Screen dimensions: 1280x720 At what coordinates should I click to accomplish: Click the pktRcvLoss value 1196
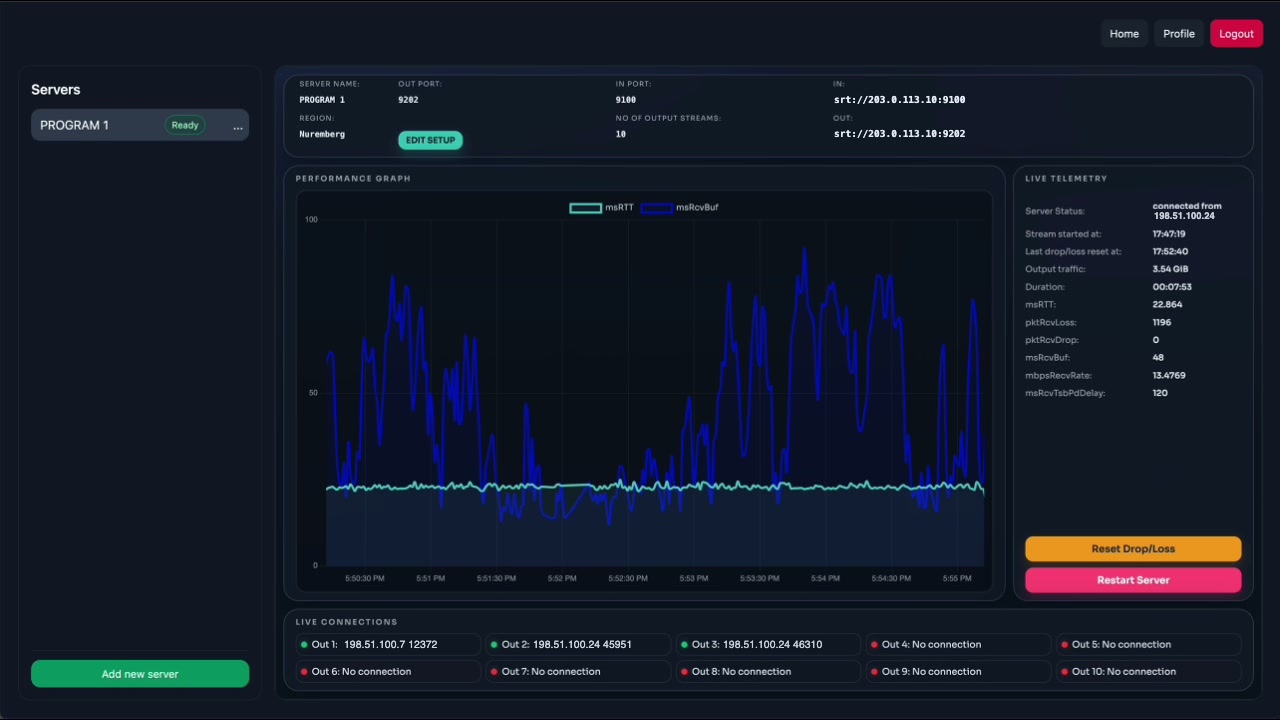coord(1161,323)
